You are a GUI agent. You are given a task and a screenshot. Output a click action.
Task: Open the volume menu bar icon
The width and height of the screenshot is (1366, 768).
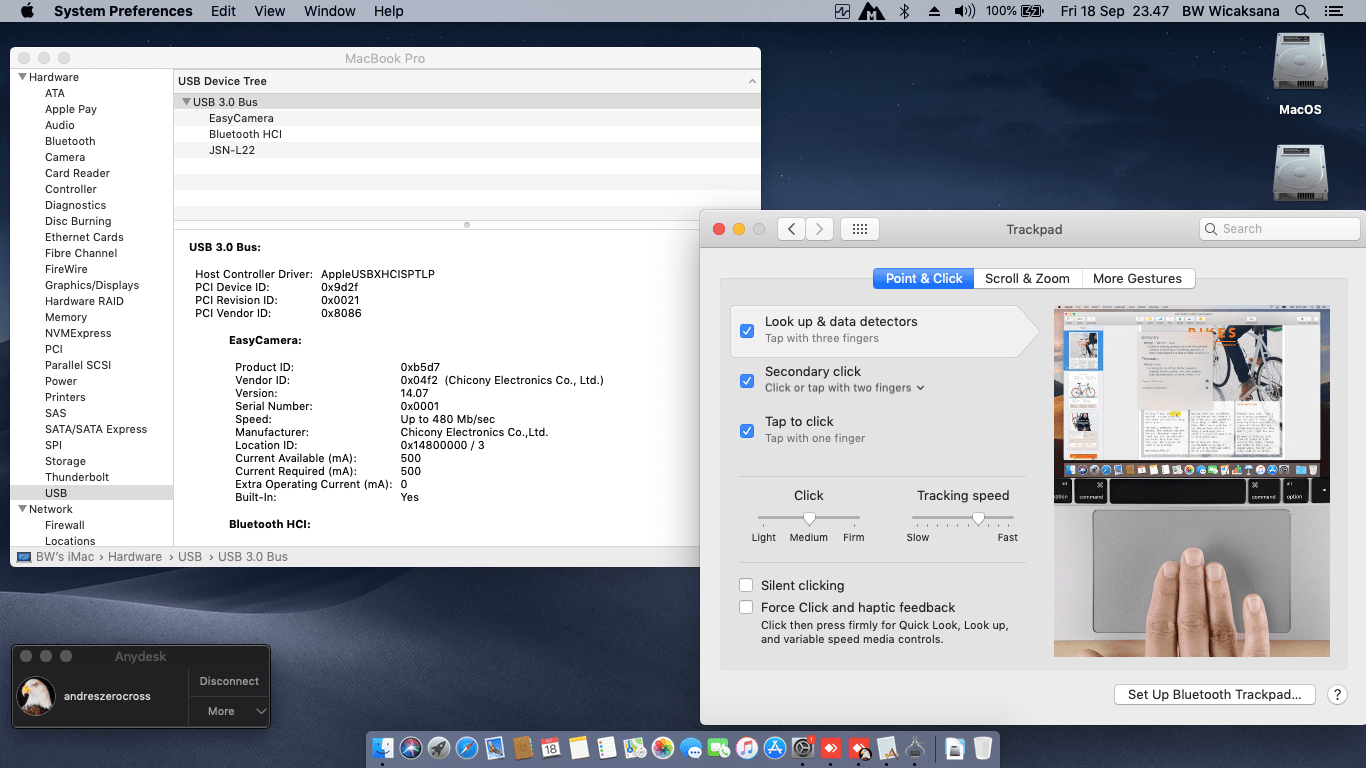coord(964,11)
